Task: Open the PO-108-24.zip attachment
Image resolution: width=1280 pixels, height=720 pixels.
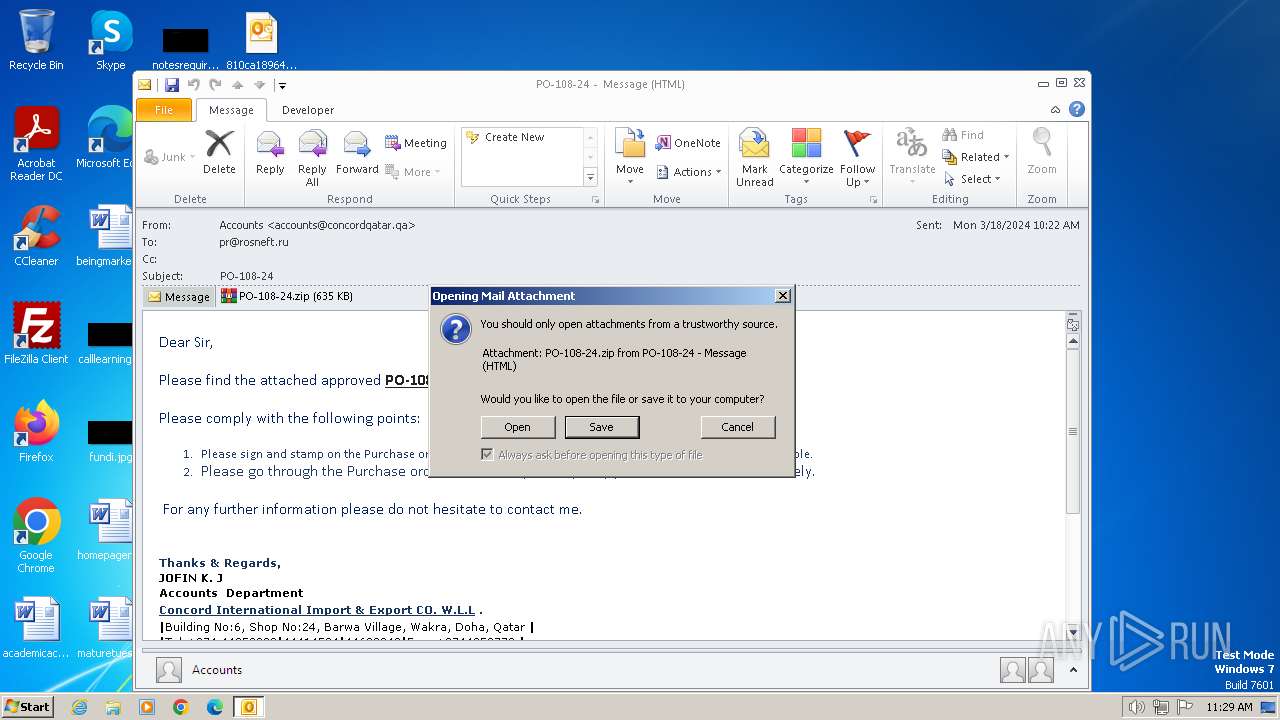Action: (x=287, y=296)
